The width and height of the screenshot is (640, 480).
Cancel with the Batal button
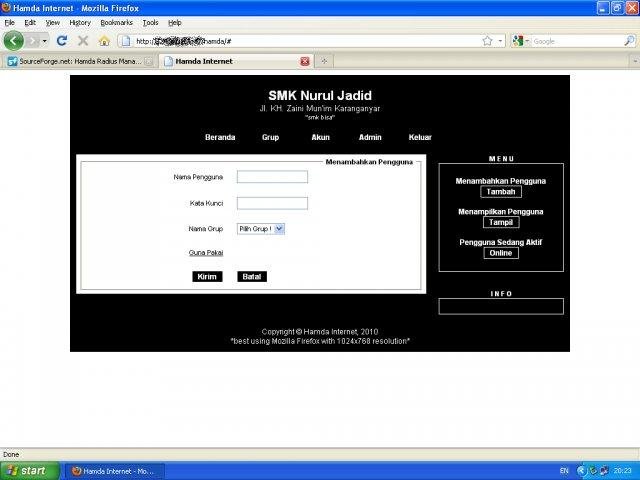252,277
